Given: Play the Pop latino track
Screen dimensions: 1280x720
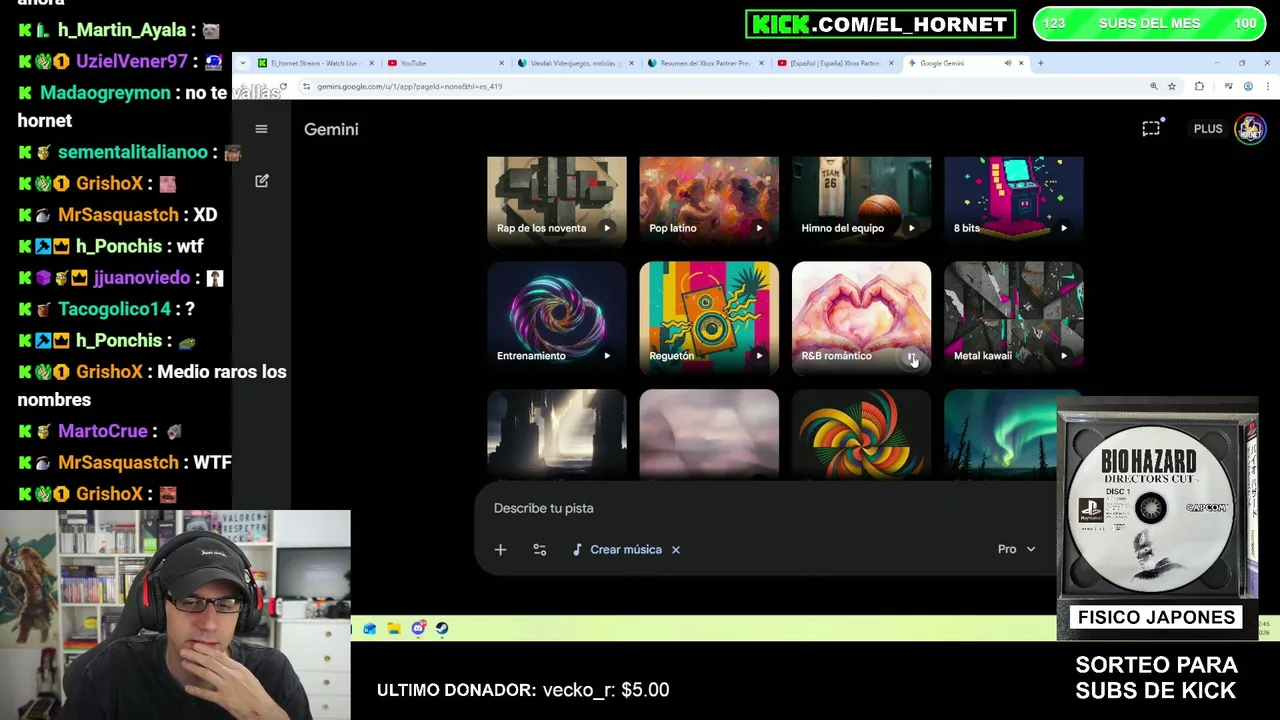Looking at the screenshot, I should tap(759, 228).
